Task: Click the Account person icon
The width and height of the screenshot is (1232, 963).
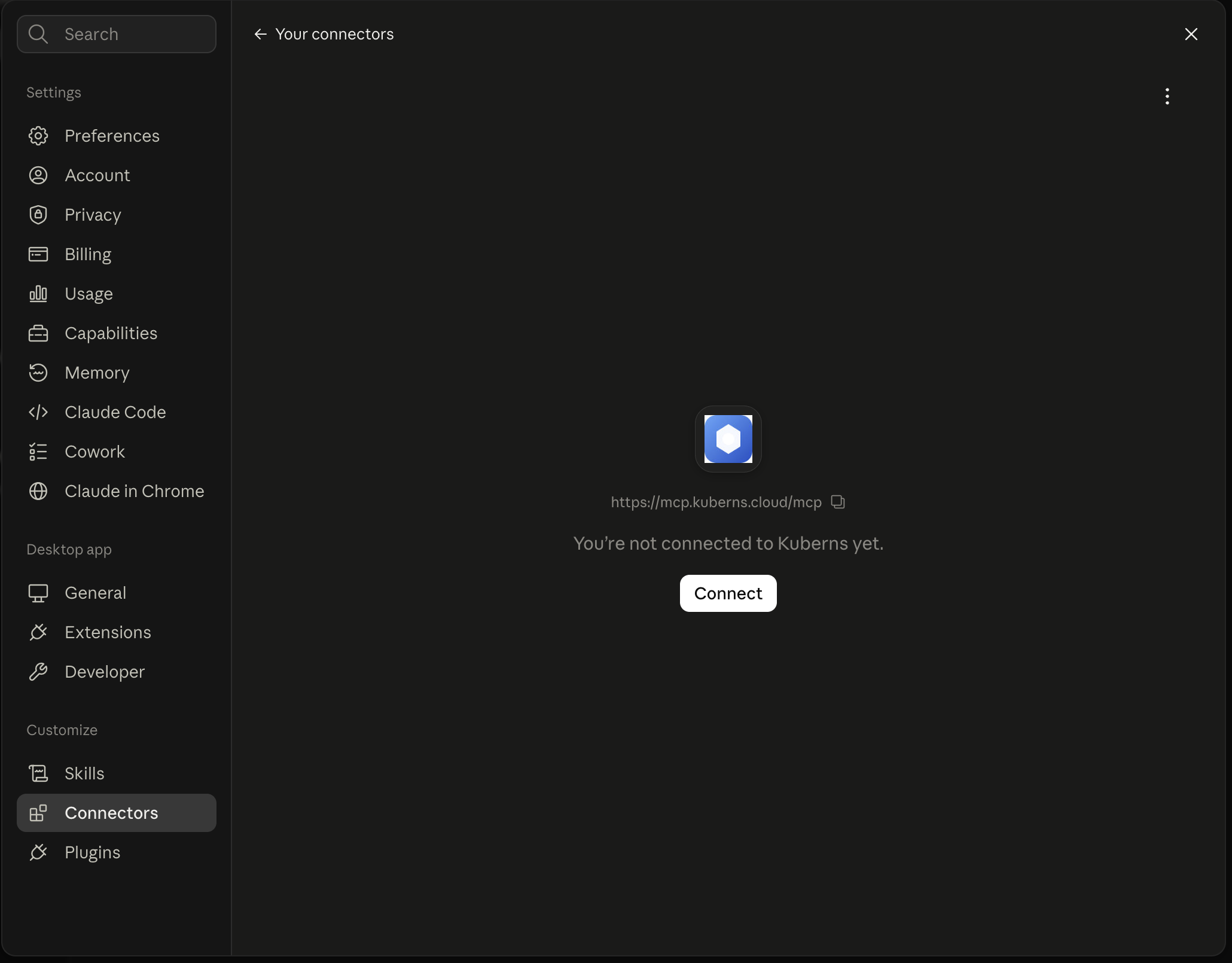Action: coord(38,175)
